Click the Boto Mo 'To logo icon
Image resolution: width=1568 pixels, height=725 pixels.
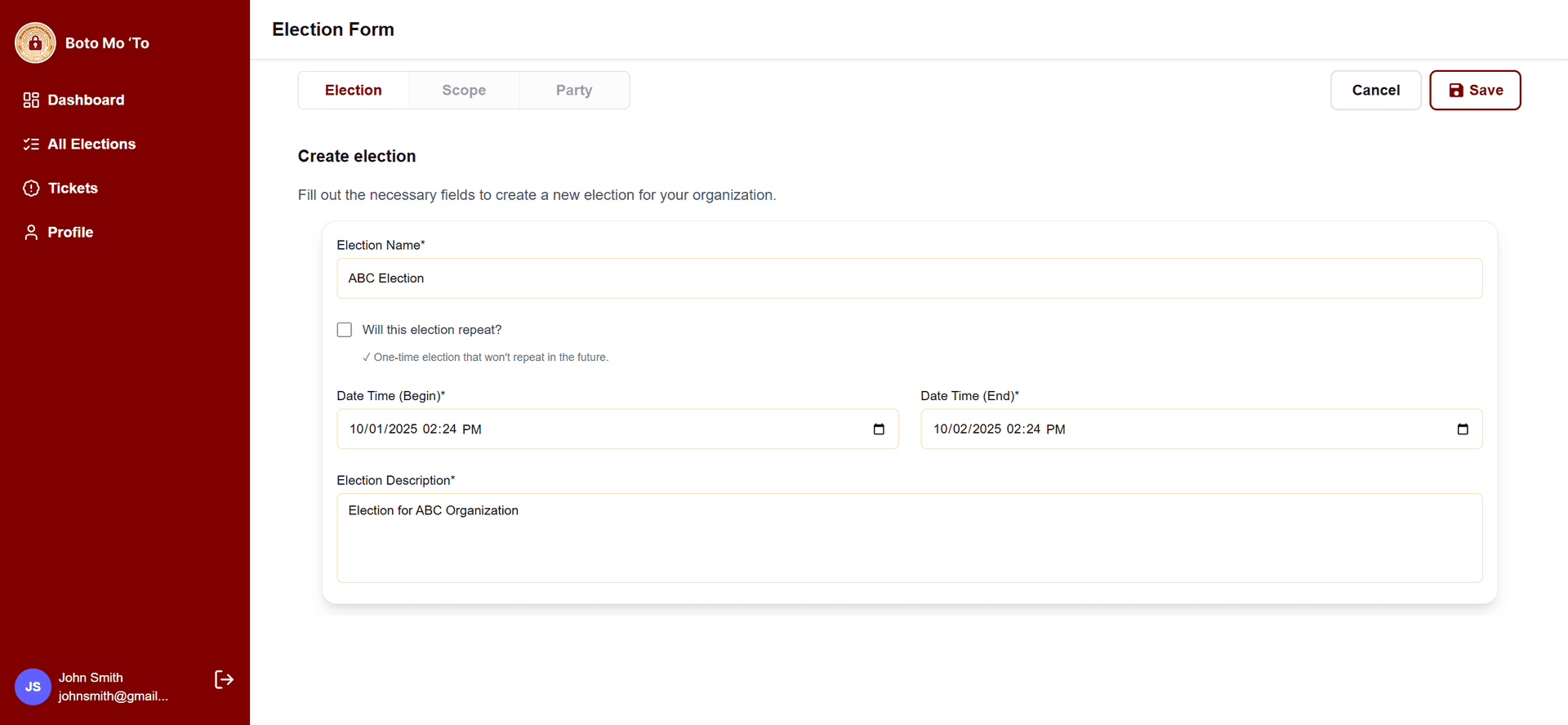click(x=35, y=43)
